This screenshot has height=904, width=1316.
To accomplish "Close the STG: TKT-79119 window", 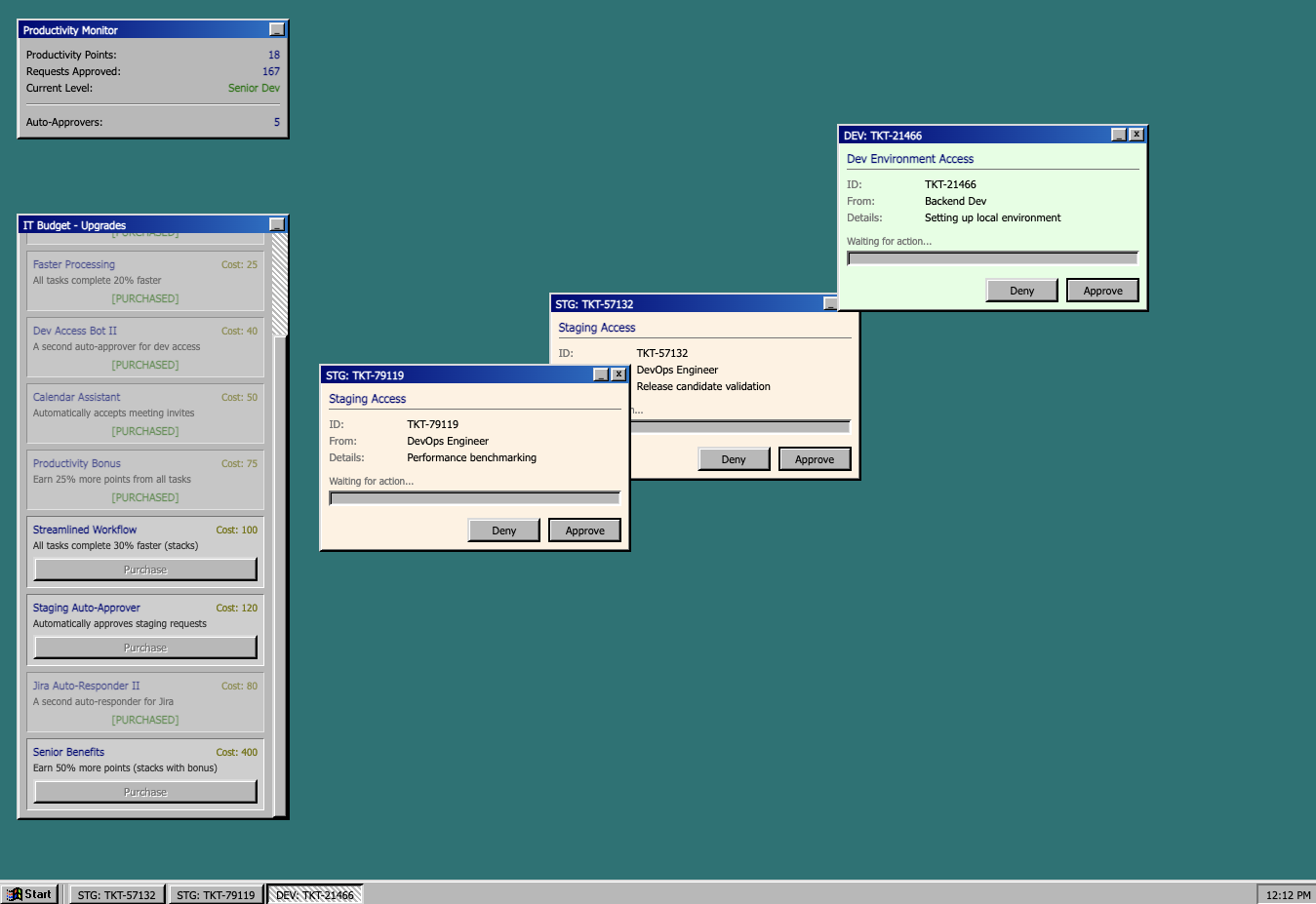I will [618, 375].
